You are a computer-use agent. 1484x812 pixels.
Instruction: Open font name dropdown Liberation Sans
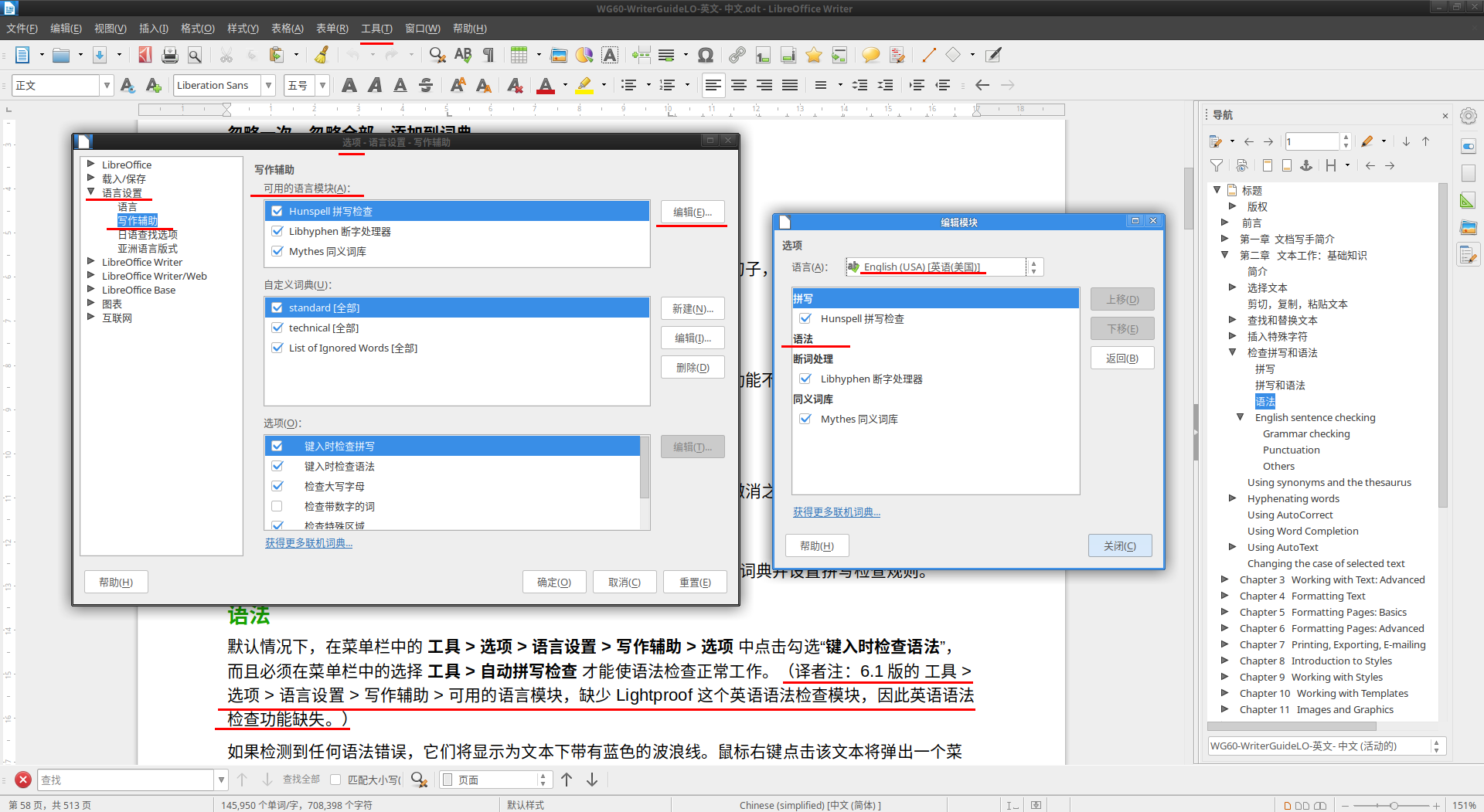[x=268, y=85]
